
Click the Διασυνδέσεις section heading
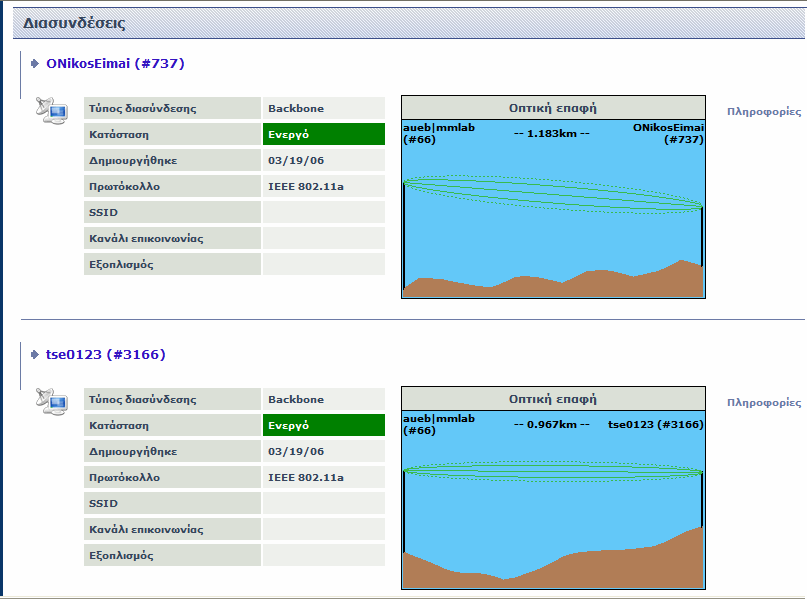coord(74,23)
